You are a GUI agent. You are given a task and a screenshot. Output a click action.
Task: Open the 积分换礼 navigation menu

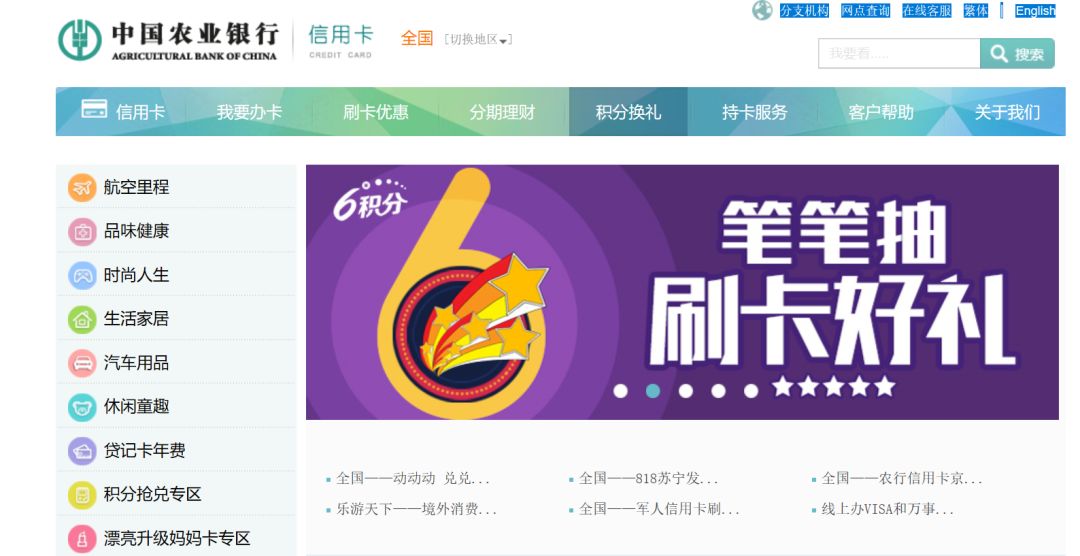point(628,112)
